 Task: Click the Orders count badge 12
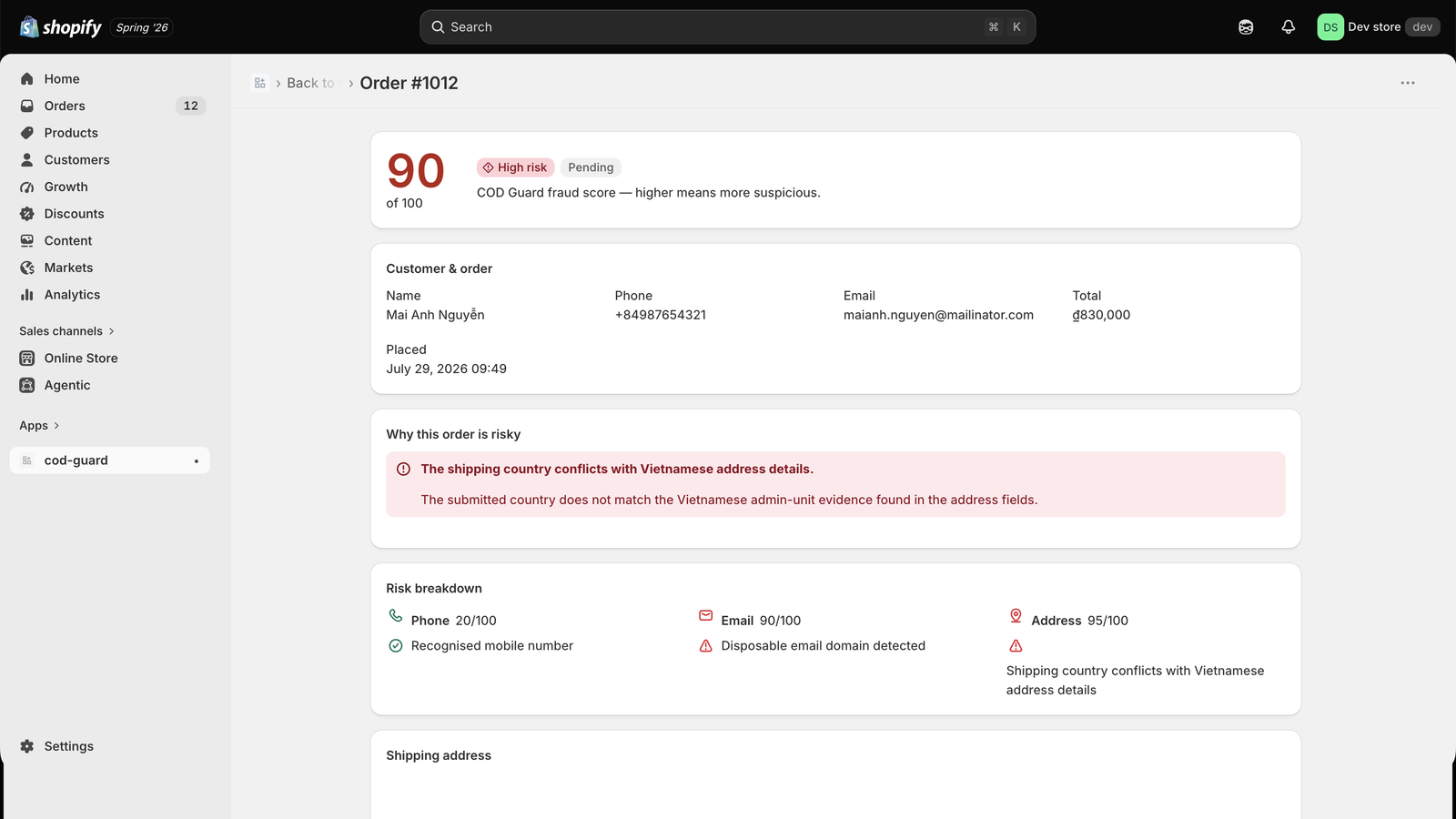(191, 106)
